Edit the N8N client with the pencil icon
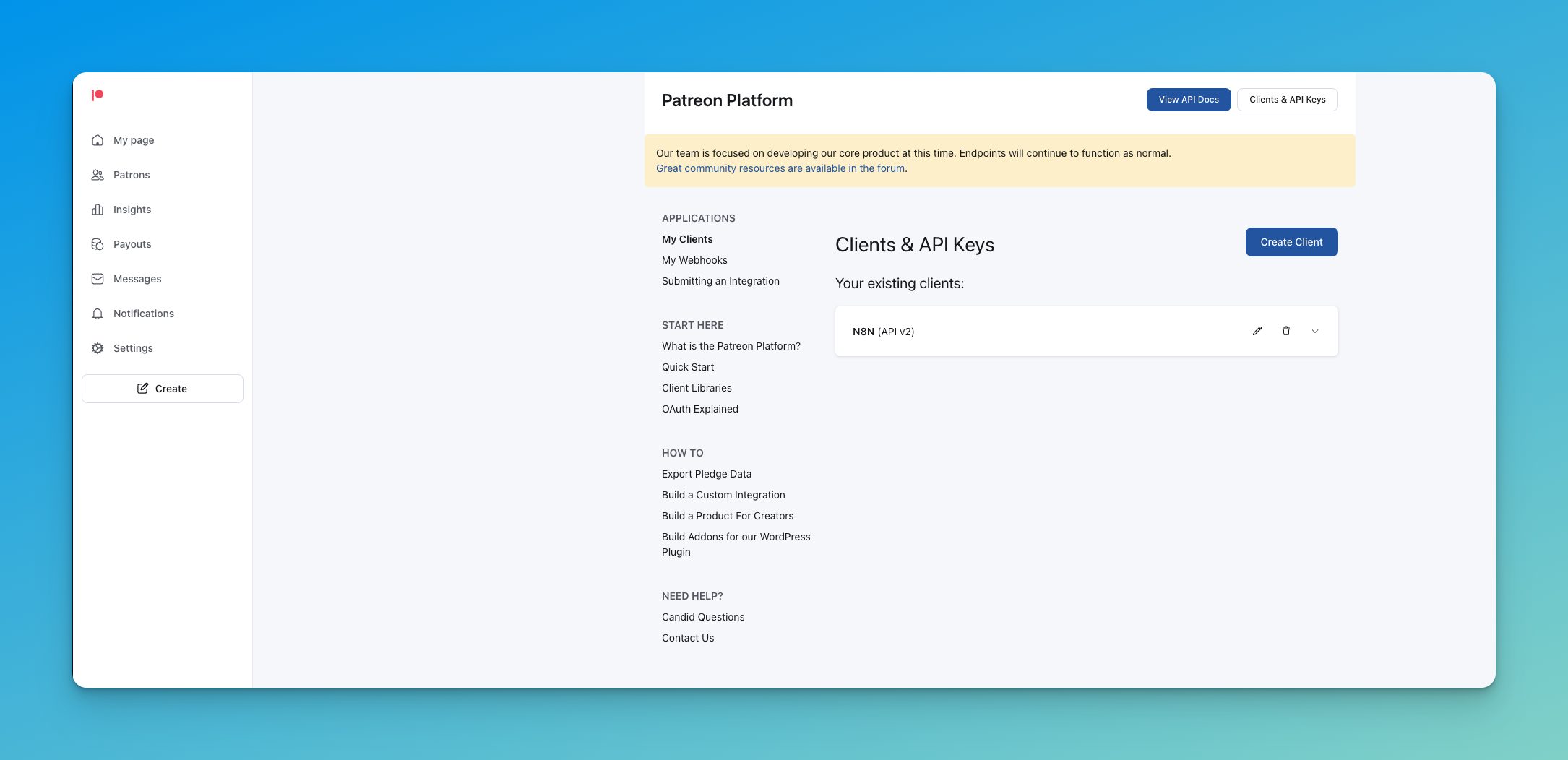 (x=1257, y=331)
